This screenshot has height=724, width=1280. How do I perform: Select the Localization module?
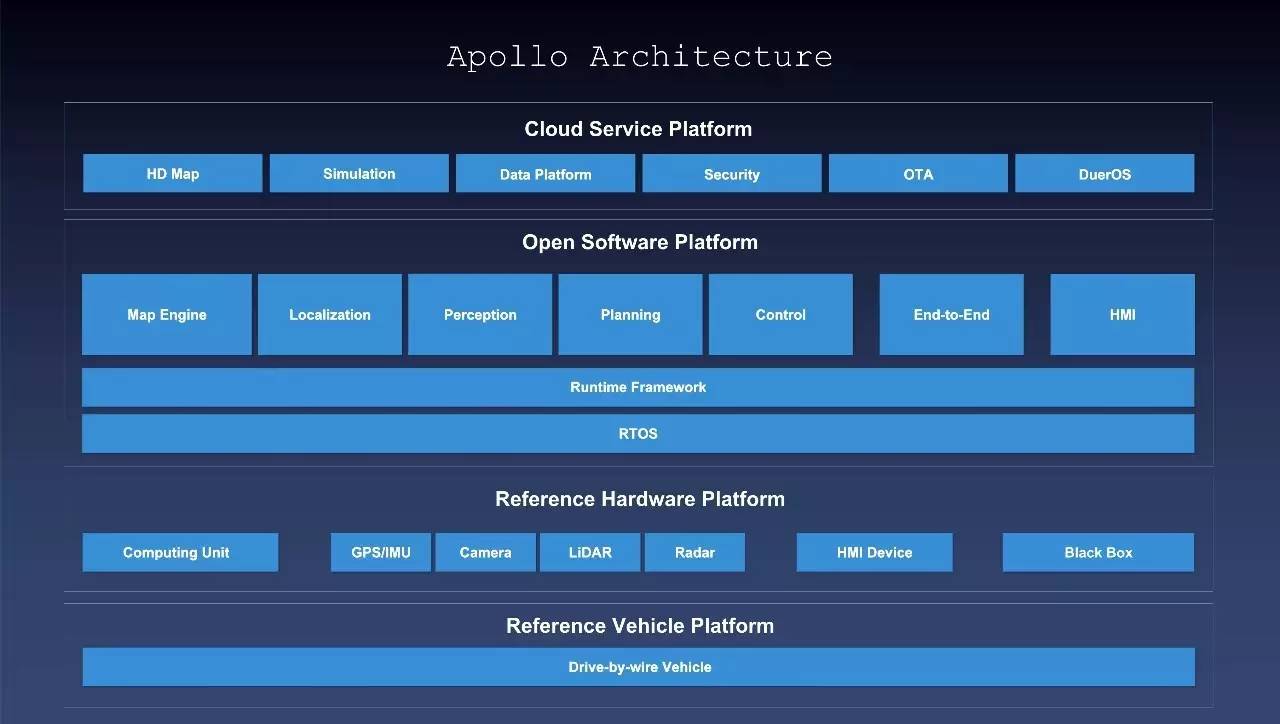click(329, 314)
